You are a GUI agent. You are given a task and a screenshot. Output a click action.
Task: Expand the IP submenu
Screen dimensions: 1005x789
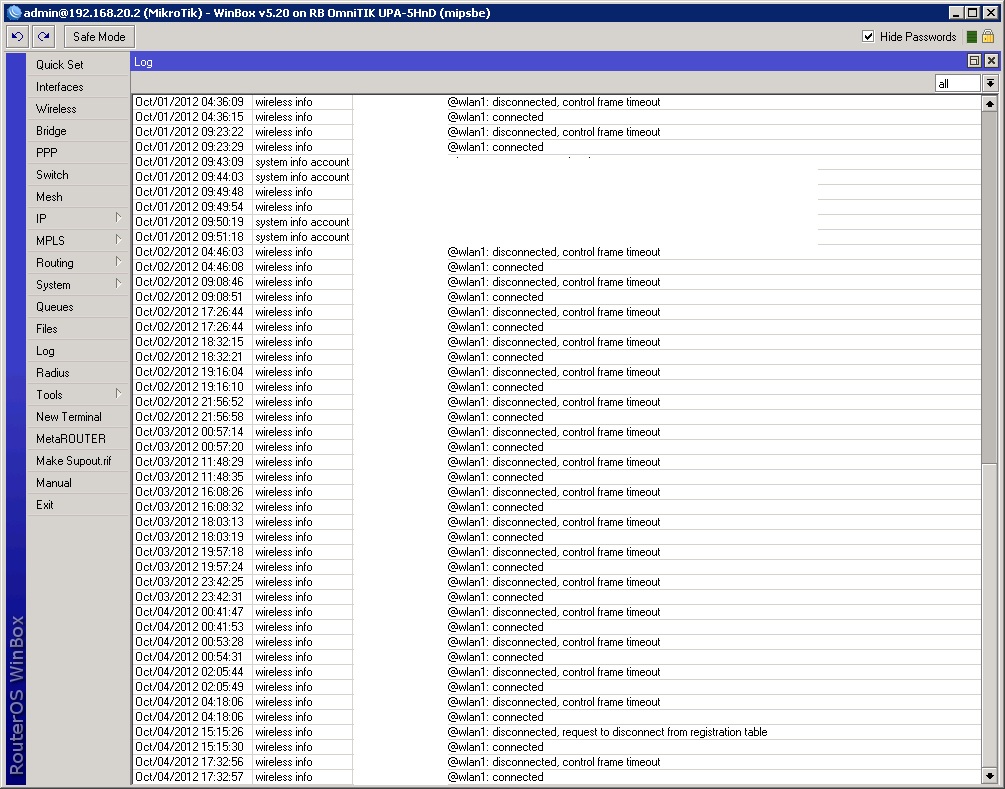click(76, 218)
